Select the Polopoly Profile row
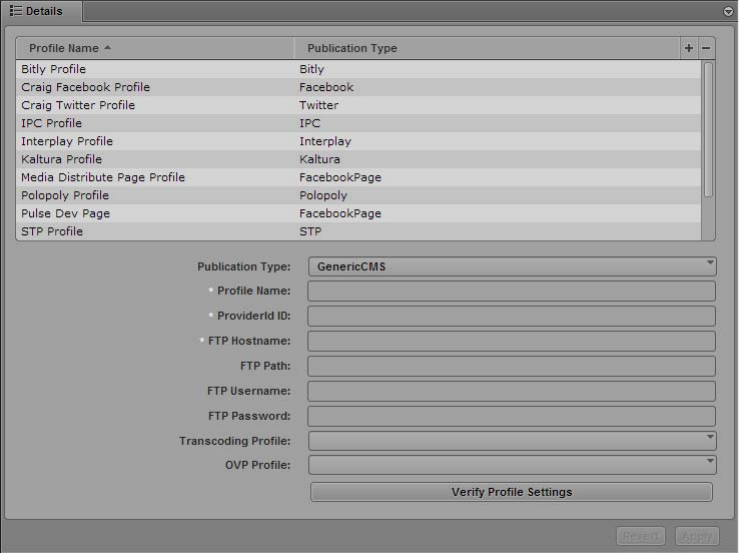This screenshot has width=739, height=553. (358, 195)
